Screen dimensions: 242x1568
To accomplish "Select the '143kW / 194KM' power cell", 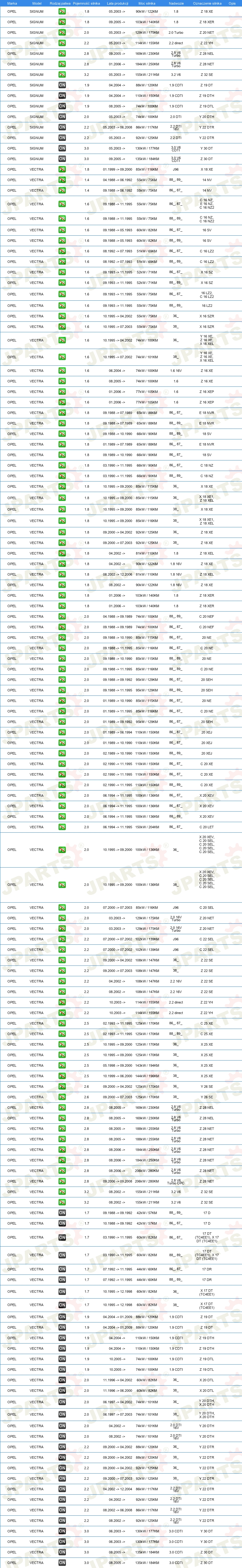I will coord(147,1065).
